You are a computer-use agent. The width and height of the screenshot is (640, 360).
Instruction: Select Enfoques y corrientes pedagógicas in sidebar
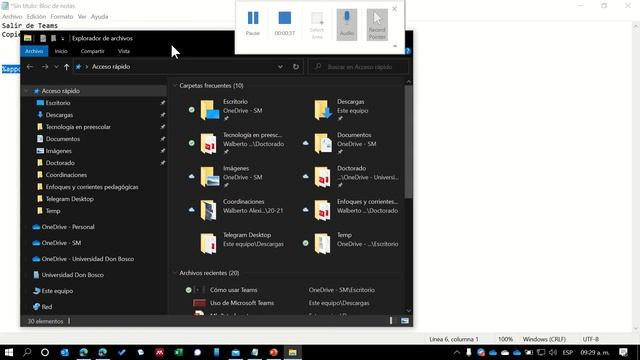92,187
